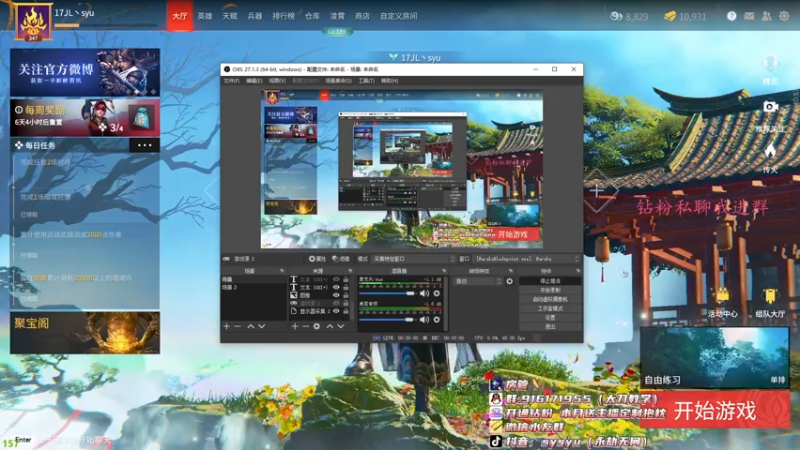This screenshot has width=800, height=450.
Task: Open the game settings gear icon
Action: tap(784, 16)
